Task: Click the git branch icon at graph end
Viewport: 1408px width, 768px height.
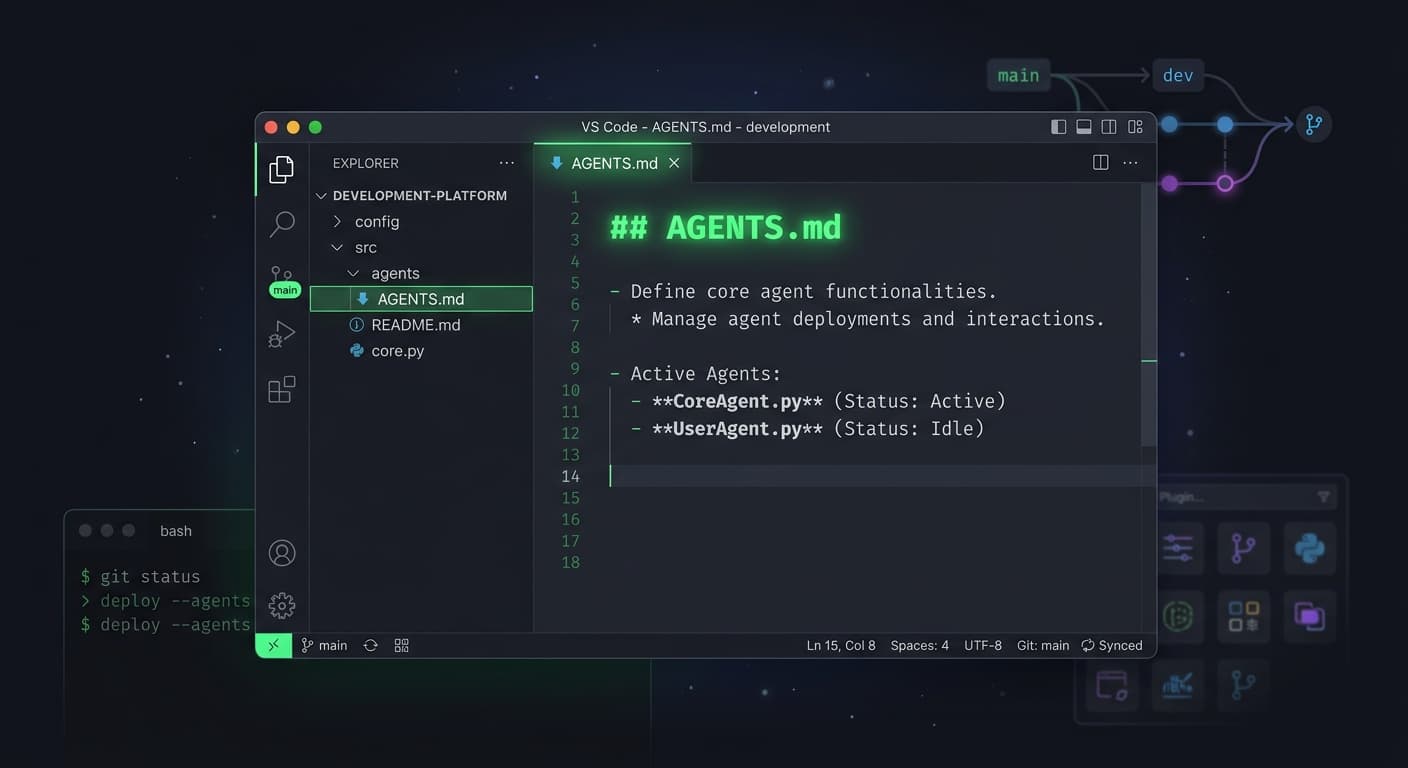Action: 1314,124
